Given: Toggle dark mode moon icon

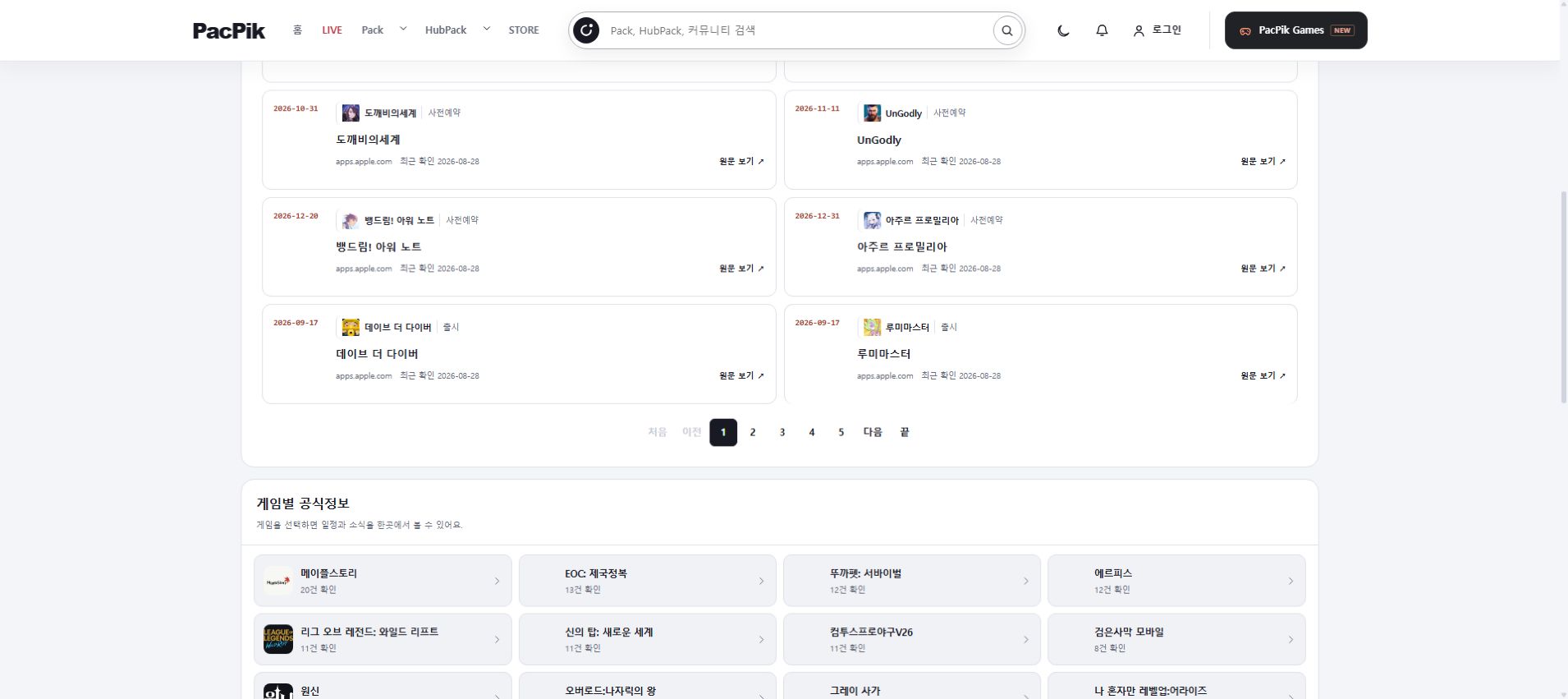Looking at the screenshot, I should coord(1063,30).
